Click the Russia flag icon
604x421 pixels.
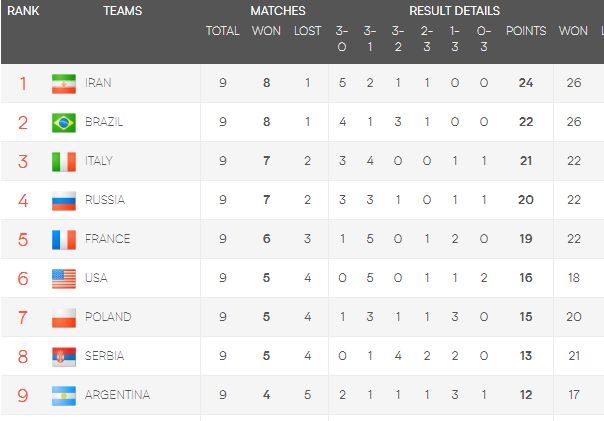[x=64, y=201]
